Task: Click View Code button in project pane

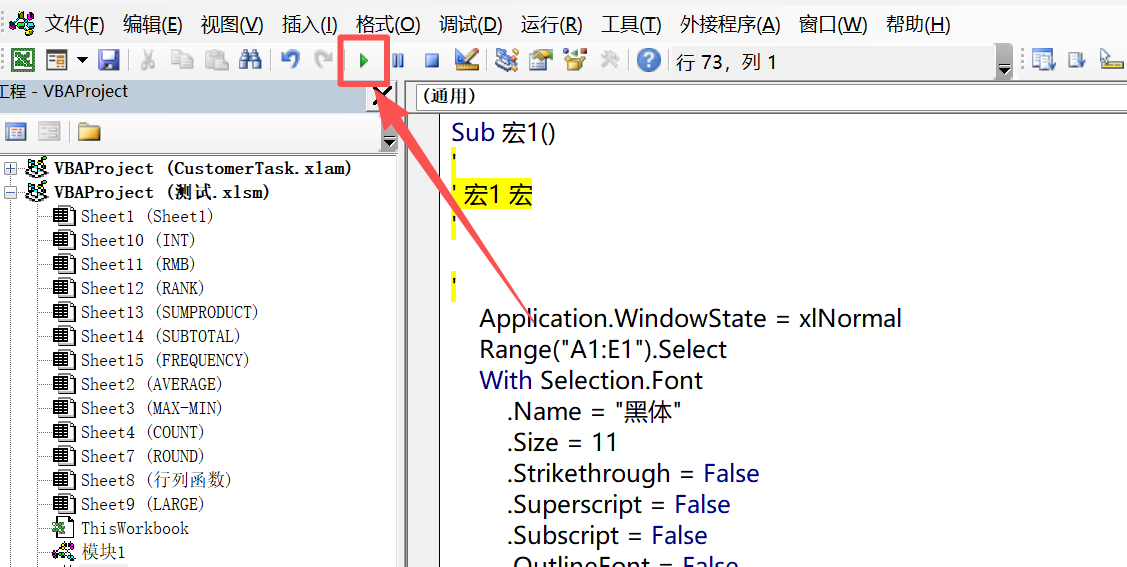Action: pos(16,132)
